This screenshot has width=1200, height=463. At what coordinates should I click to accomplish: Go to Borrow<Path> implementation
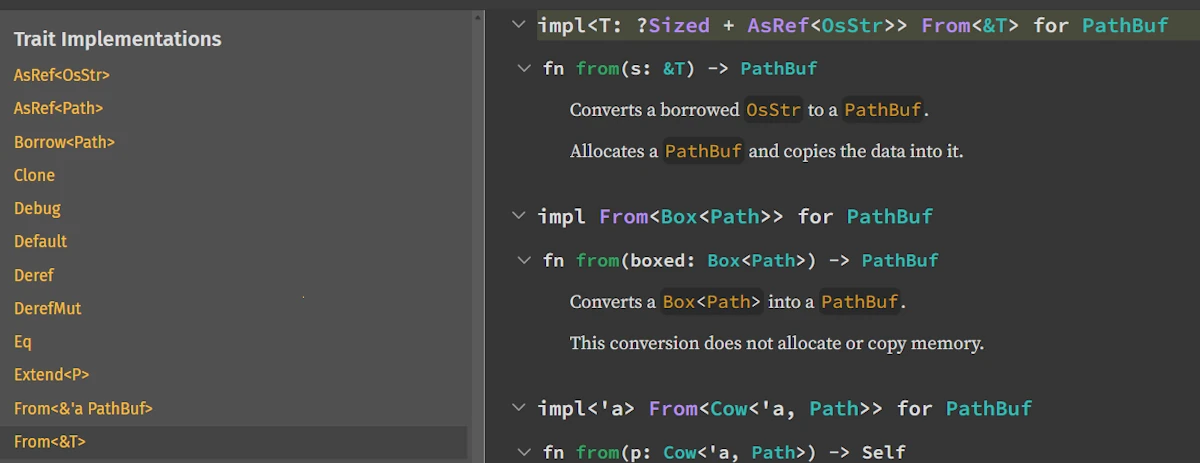point(64,142)
